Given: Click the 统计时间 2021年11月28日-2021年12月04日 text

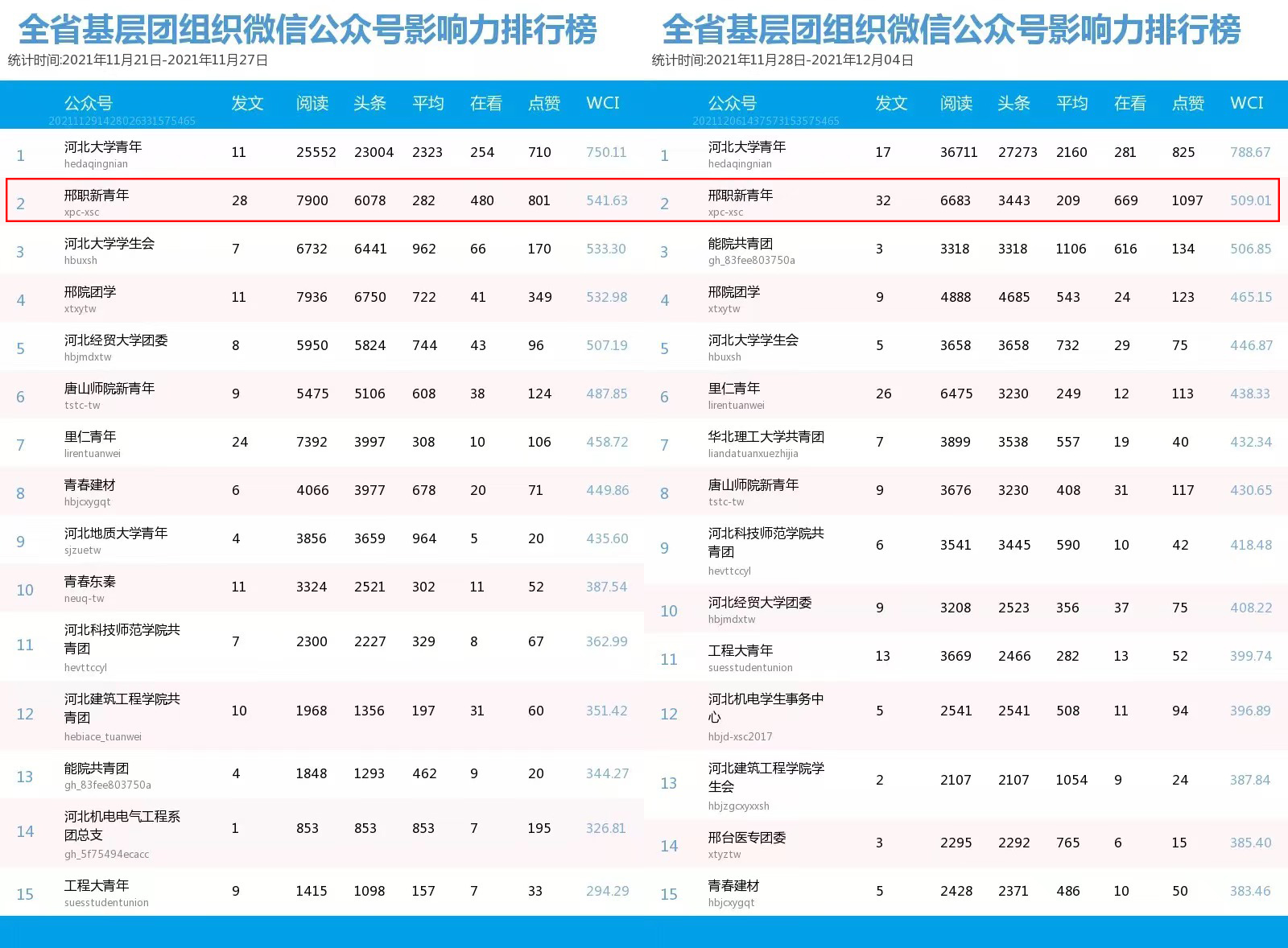Looking at the screenshot, I should pyautogui.click(x=782, y=60).
